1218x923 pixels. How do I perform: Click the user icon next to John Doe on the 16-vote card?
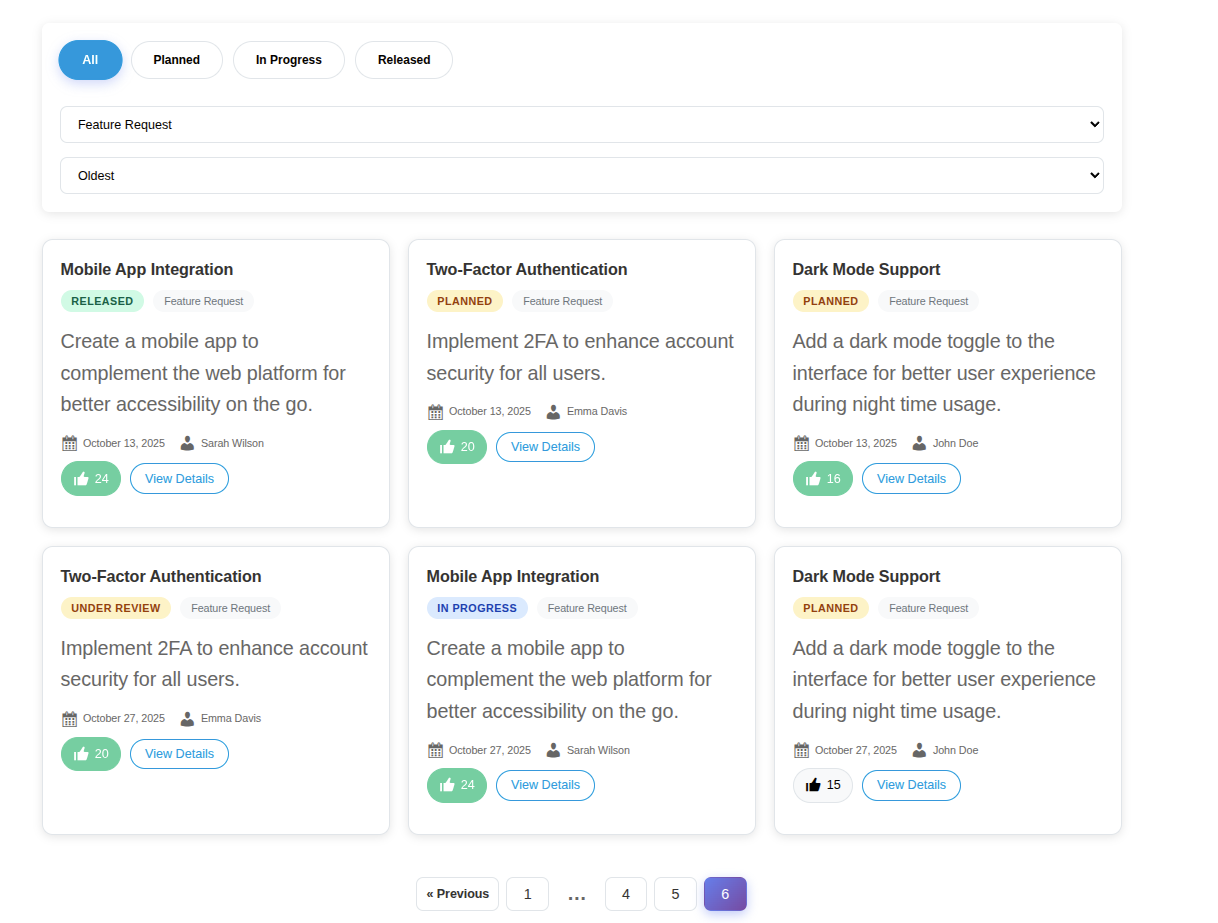click(x=919, y=443)
